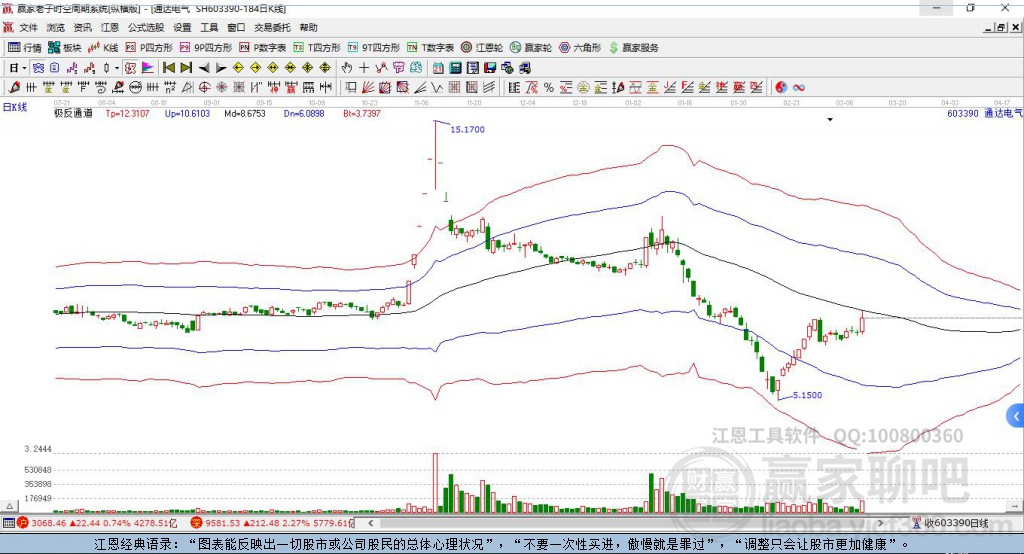The image size is (1024, 554).
Task: Select the red pen drawing tool
Action: 14,88
